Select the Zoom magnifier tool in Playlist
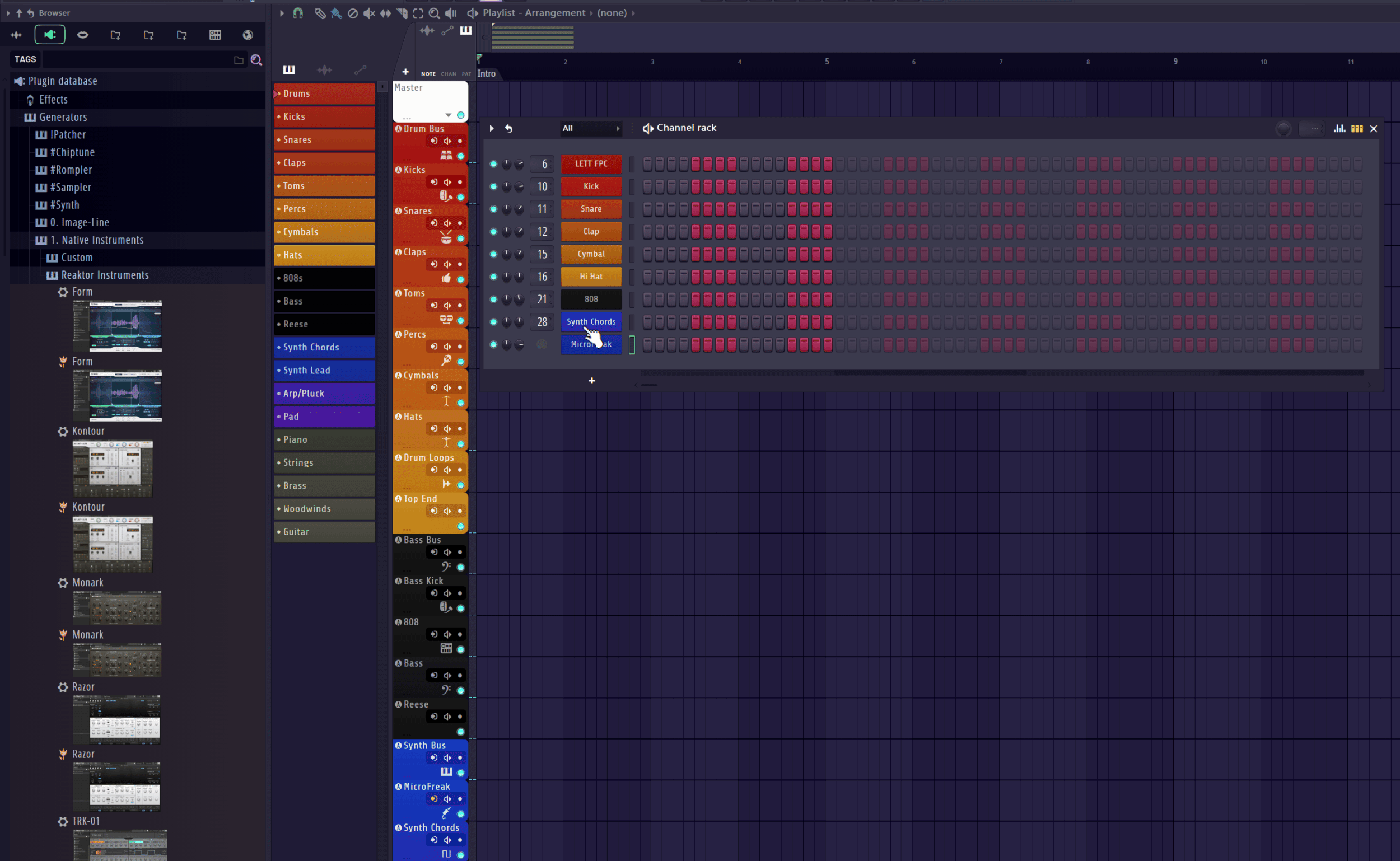This screenshot has height=861, width=1400. pos(434,12)
